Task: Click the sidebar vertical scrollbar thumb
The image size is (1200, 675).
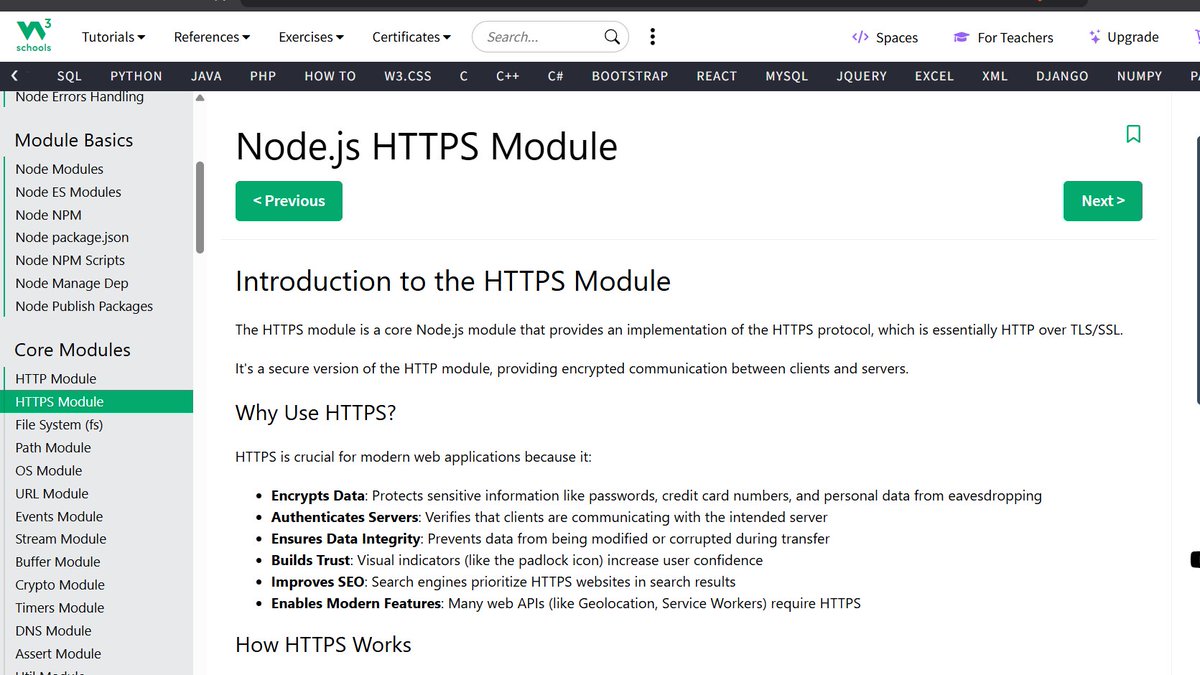Action: [200, 207]
